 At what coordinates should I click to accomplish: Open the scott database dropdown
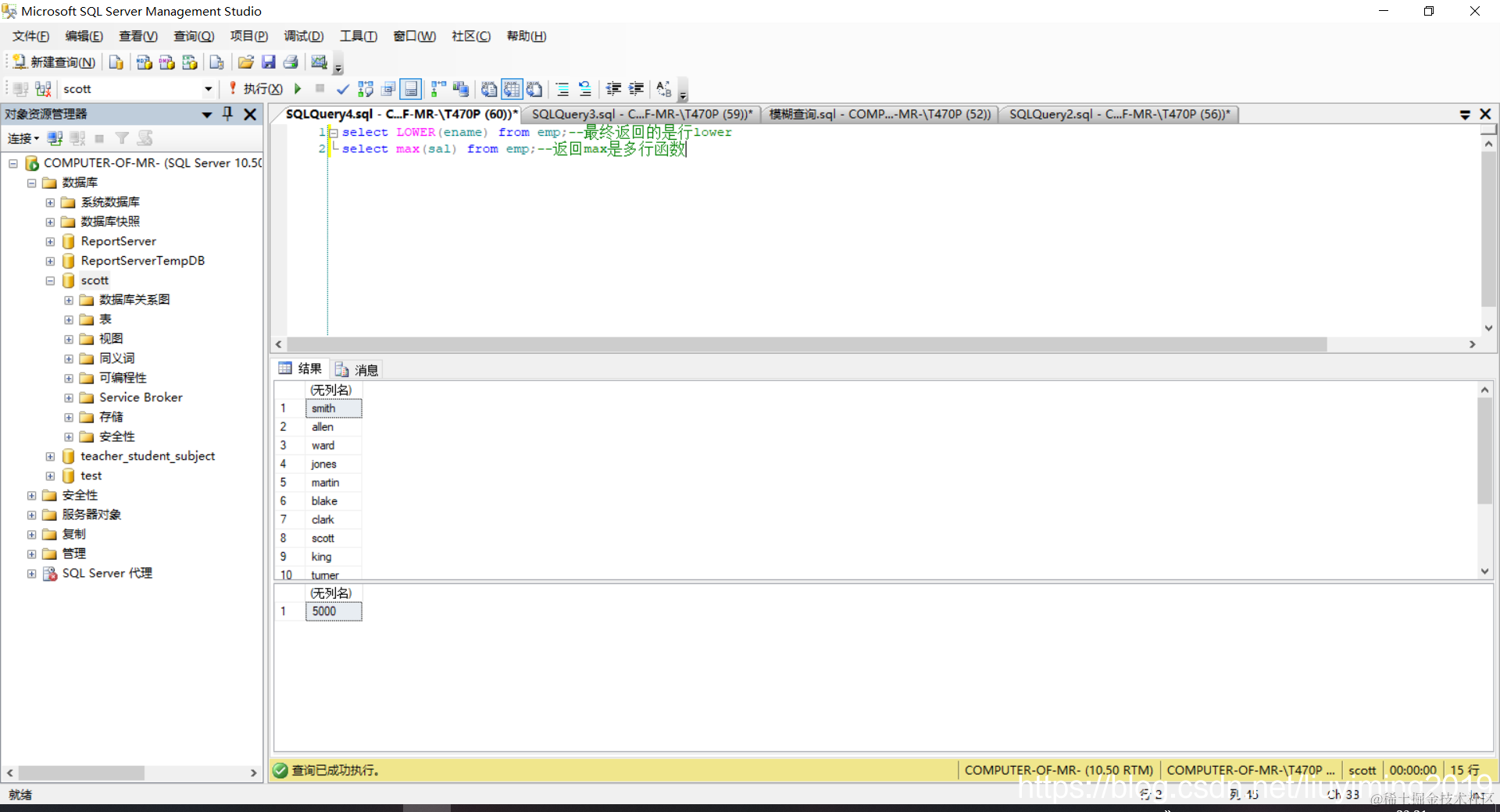[208, 89]
